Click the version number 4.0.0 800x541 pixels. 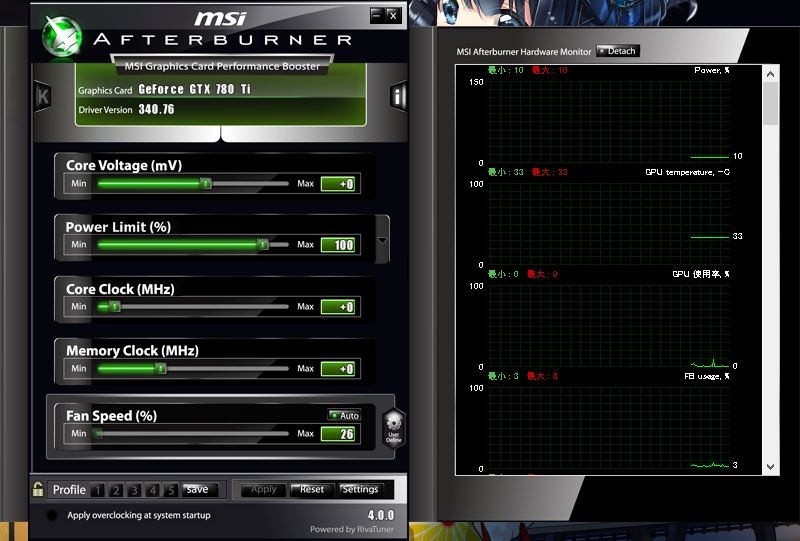click(x=381, y=515)
